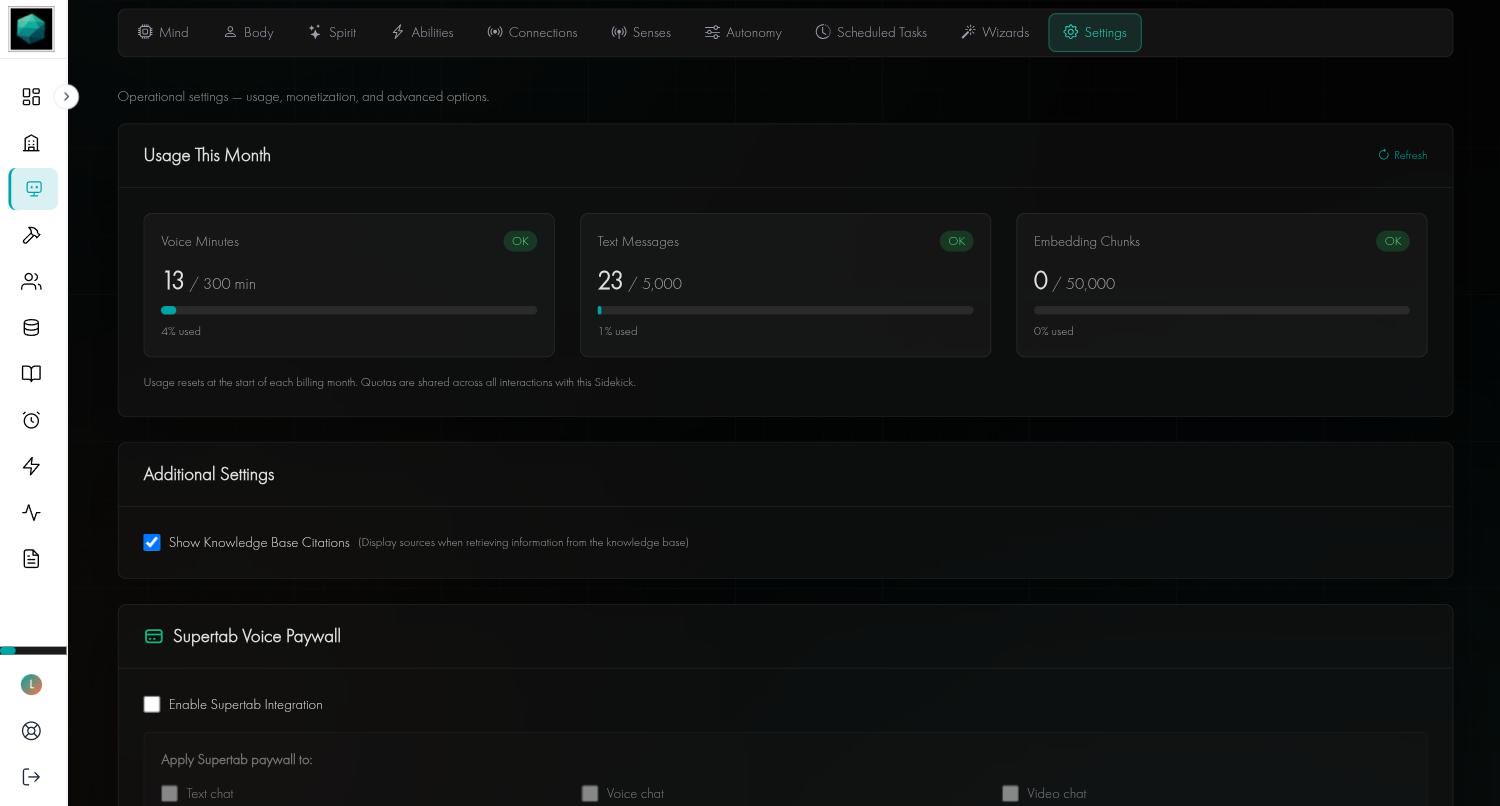Switch to the Abilities tab
Image resolution: width=1500 pixels, height=806 pixels.
pyautogui.click(x=422, y=32)
